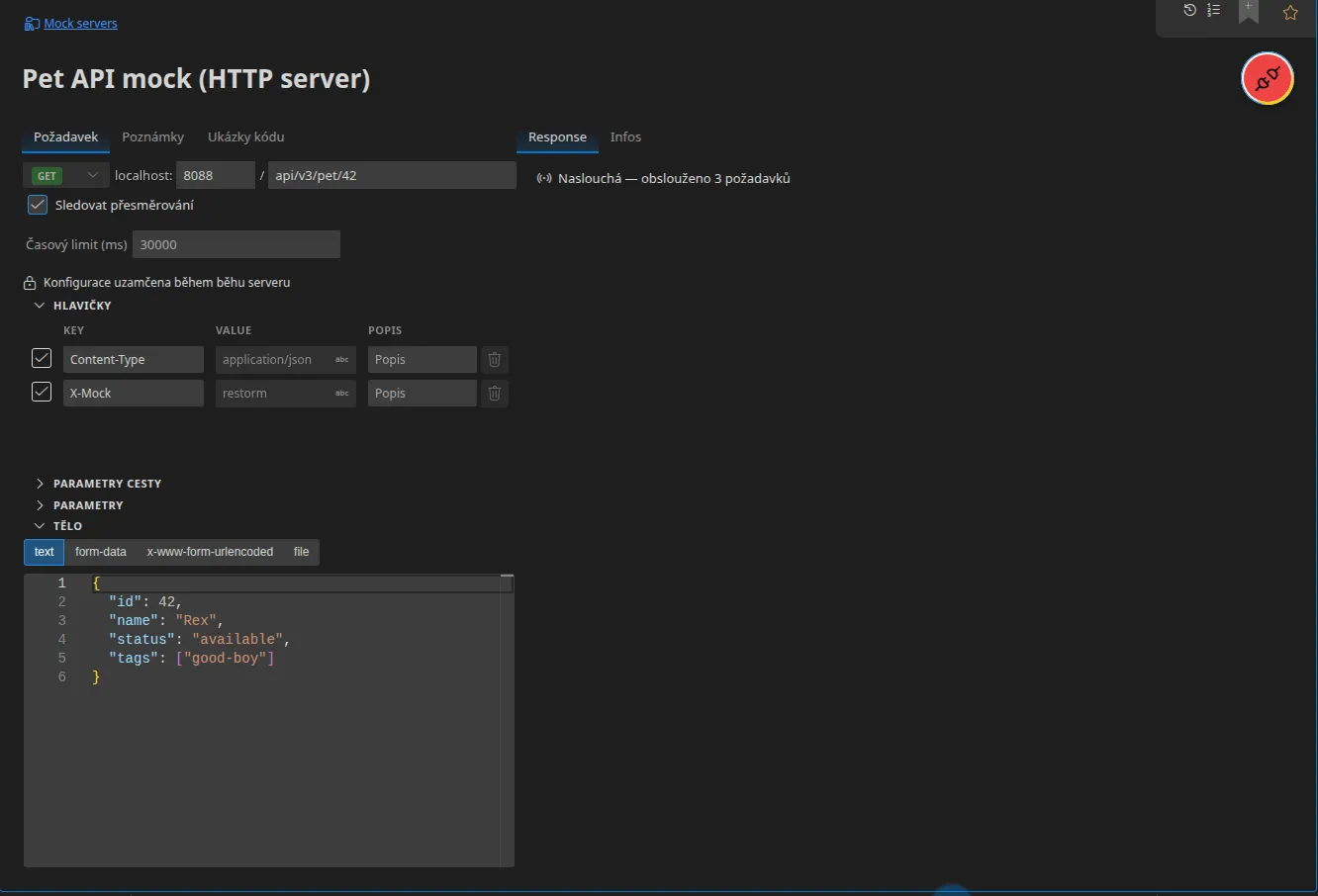Click the numbered list icon
Viewport: 1318px width, 896px height.
pyautogui.click(x=1214, y=10)
